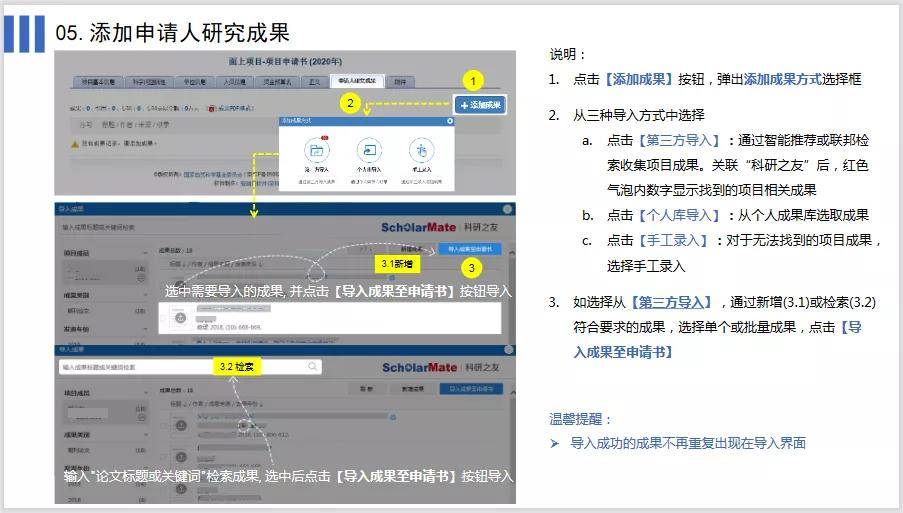Tick first result checkbox in lower dialog
This screenshot has width=903, height=513.
tap(164, 425)
